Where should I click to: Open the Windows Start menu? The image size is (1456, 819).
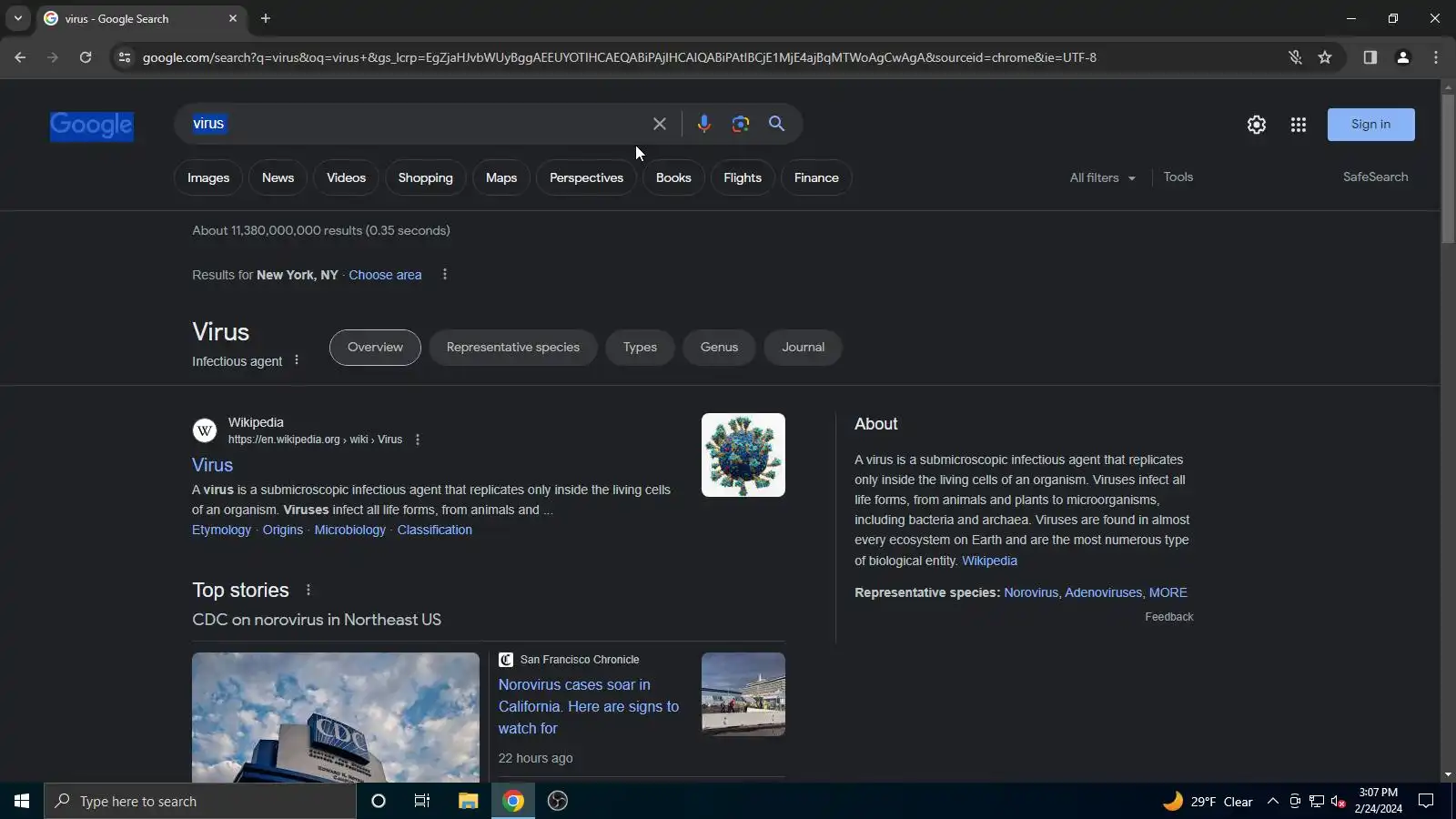click(22, 801)
